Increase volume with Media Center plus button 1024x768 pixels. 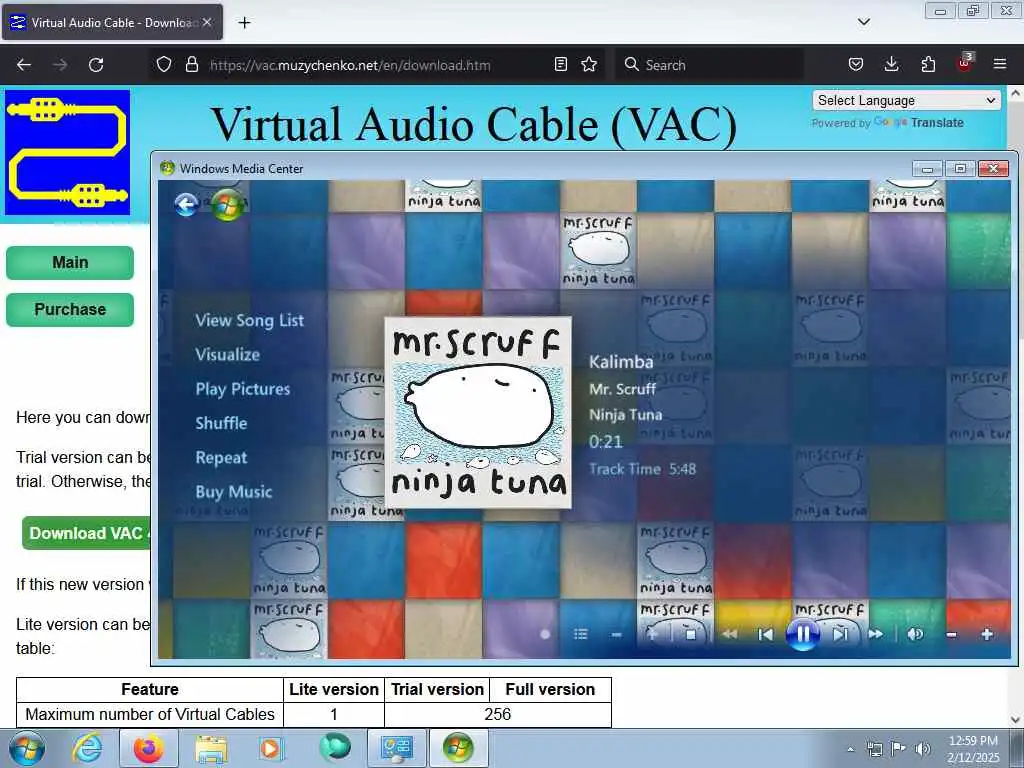point(987,634)
